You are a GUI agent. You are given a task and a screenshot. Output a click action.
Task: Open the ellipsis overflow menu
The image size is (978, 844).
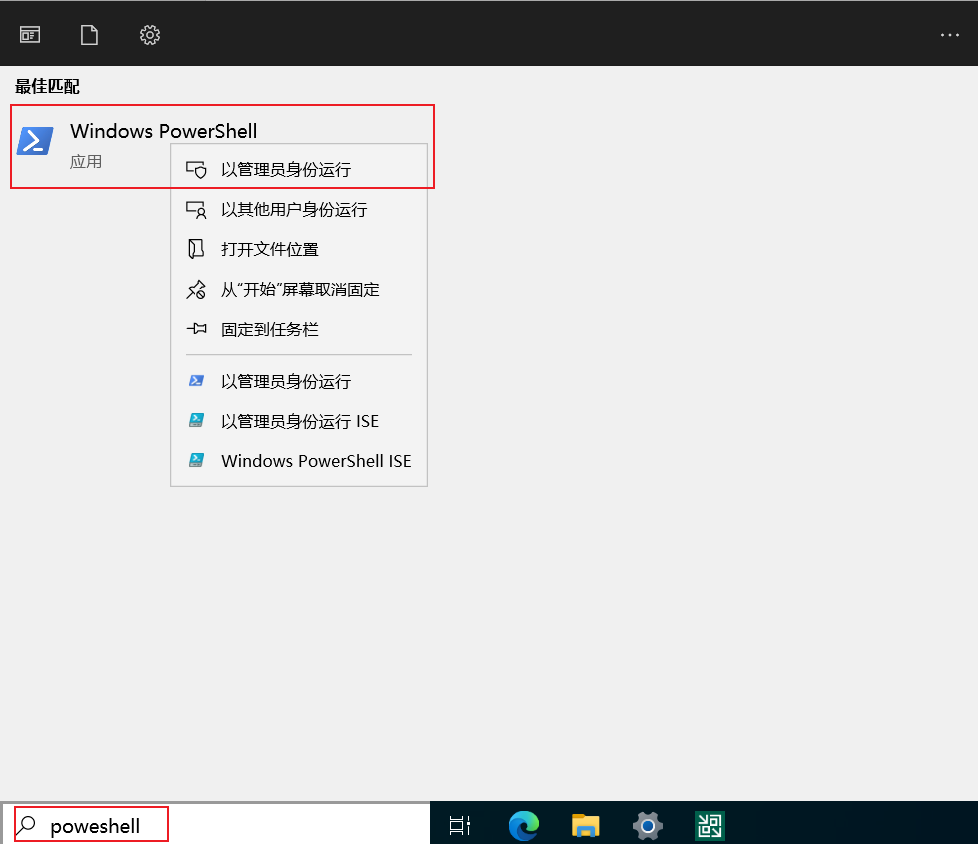(948, 34)
